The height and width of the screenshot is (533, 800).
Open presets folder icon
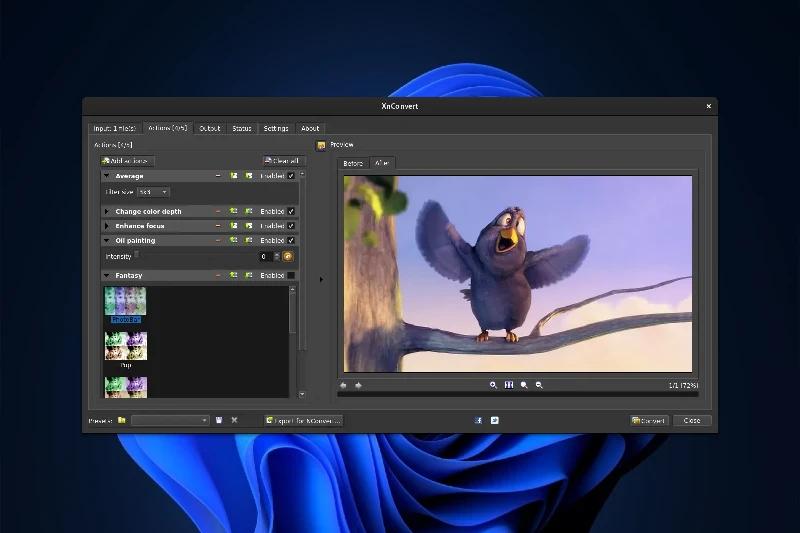tap(121, 420)
